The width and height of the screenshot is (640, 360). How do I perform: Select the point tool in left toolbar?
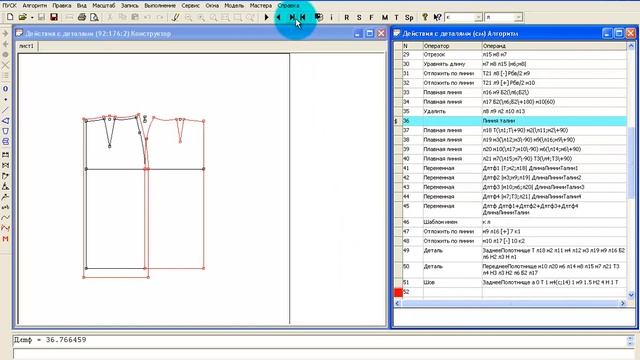pos(5,99)
